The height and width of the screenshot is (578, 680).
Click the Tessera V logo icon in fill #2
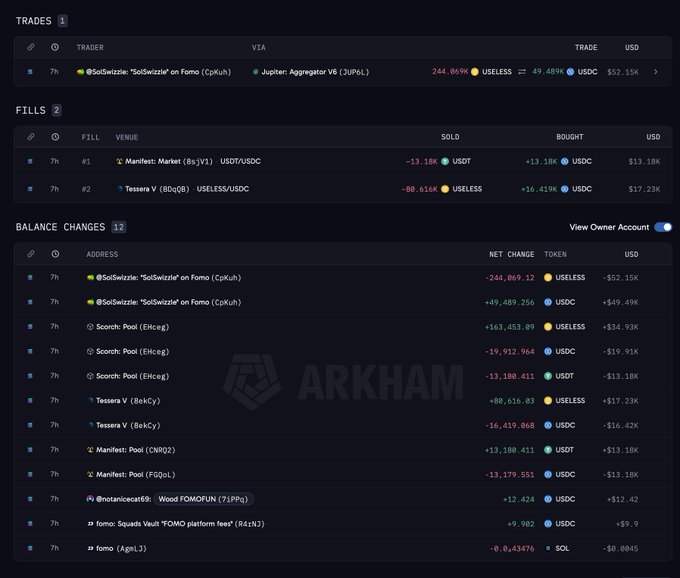[x=120, y=189]
